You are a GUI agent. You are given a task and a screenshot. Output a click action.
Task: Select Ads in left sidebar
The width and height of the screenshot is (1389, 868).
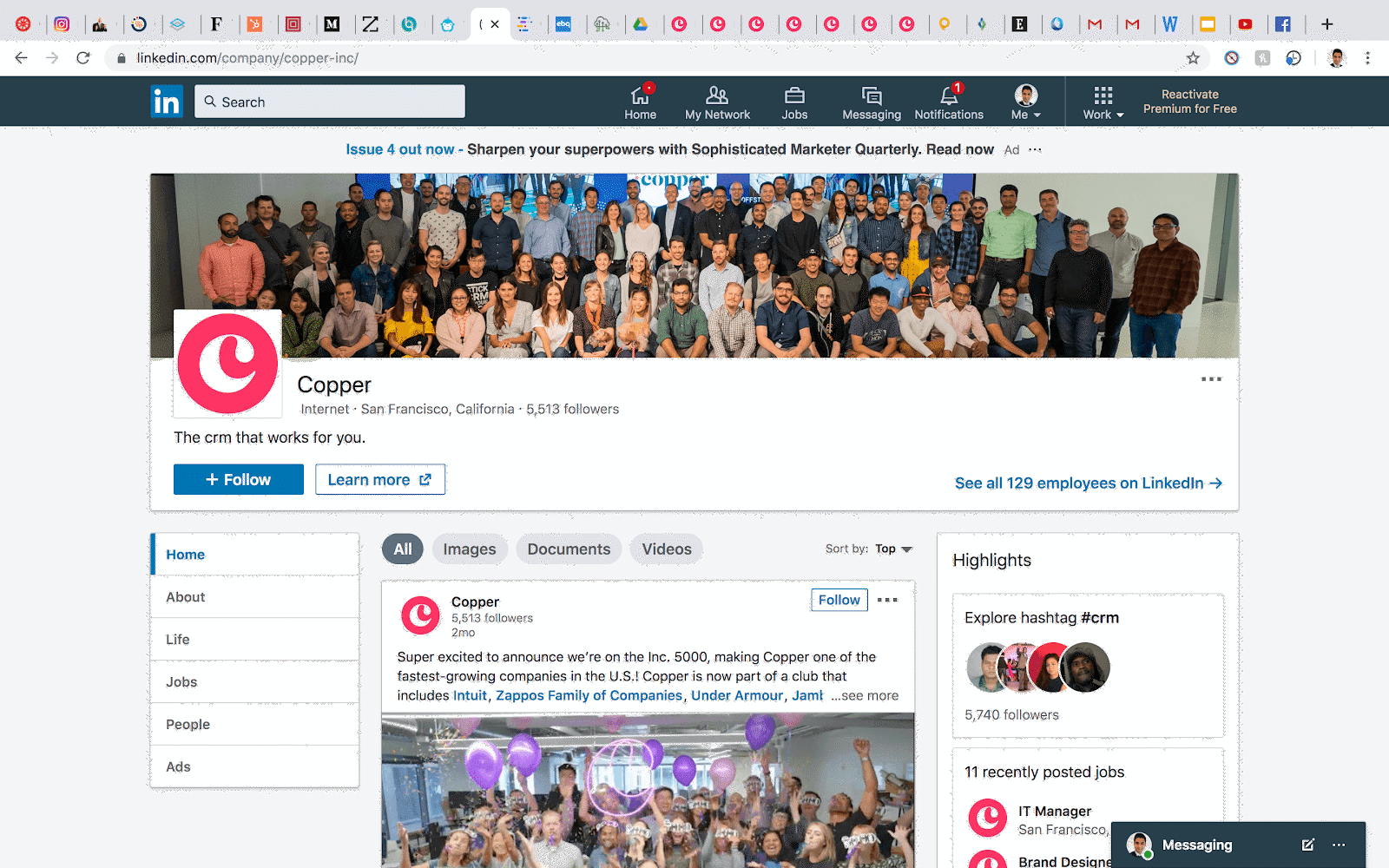point(254,766)
